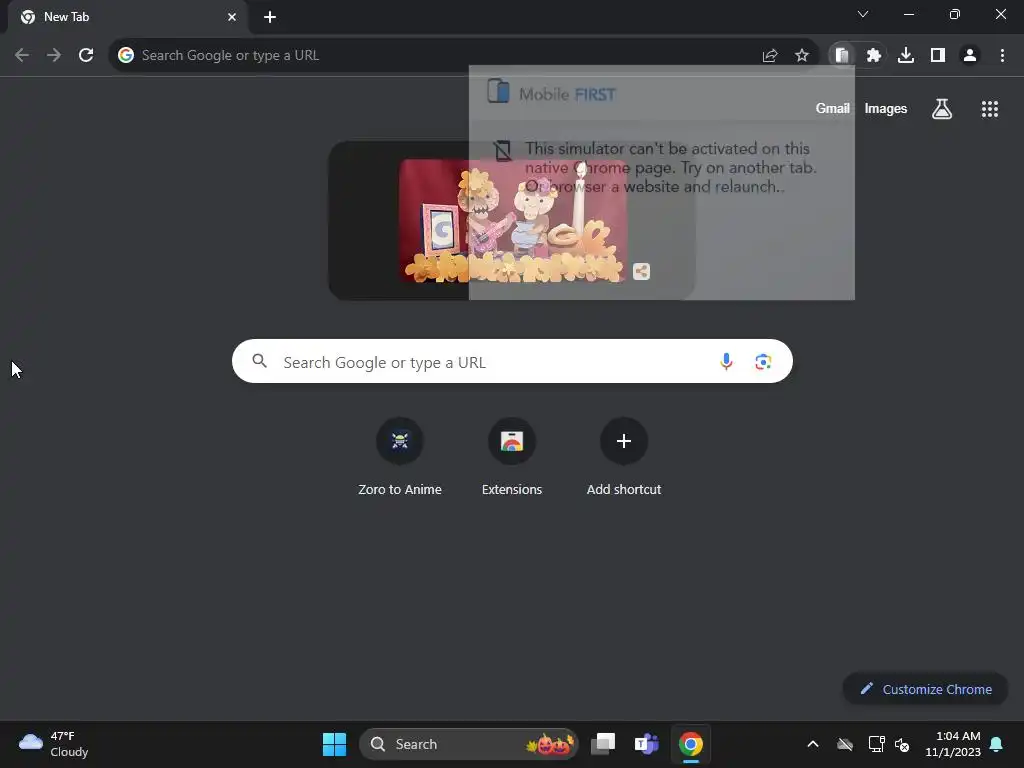Viewport: 1024px width, 768px height.
Task: Open a new tab with the plus button
Action: (x=270, y=17)
